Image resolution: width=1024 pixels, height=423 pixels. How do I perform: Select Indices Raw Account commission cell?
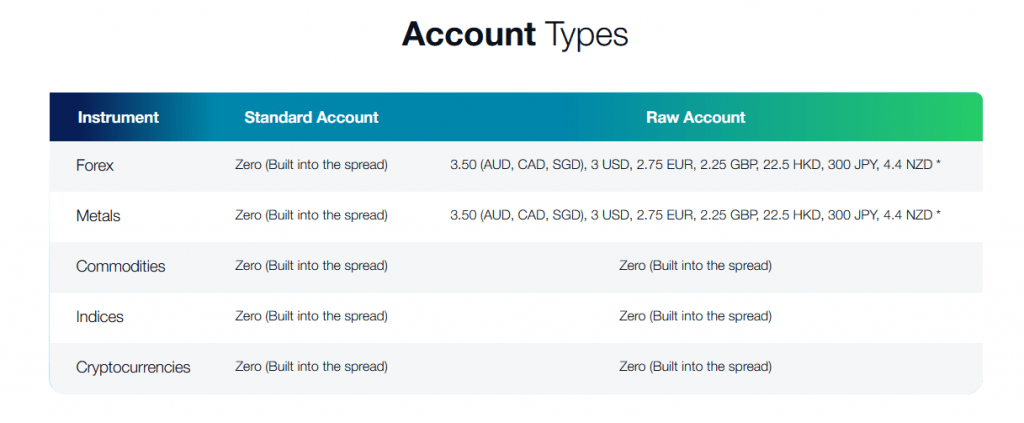pyautogui.click(x=695, y=316)
